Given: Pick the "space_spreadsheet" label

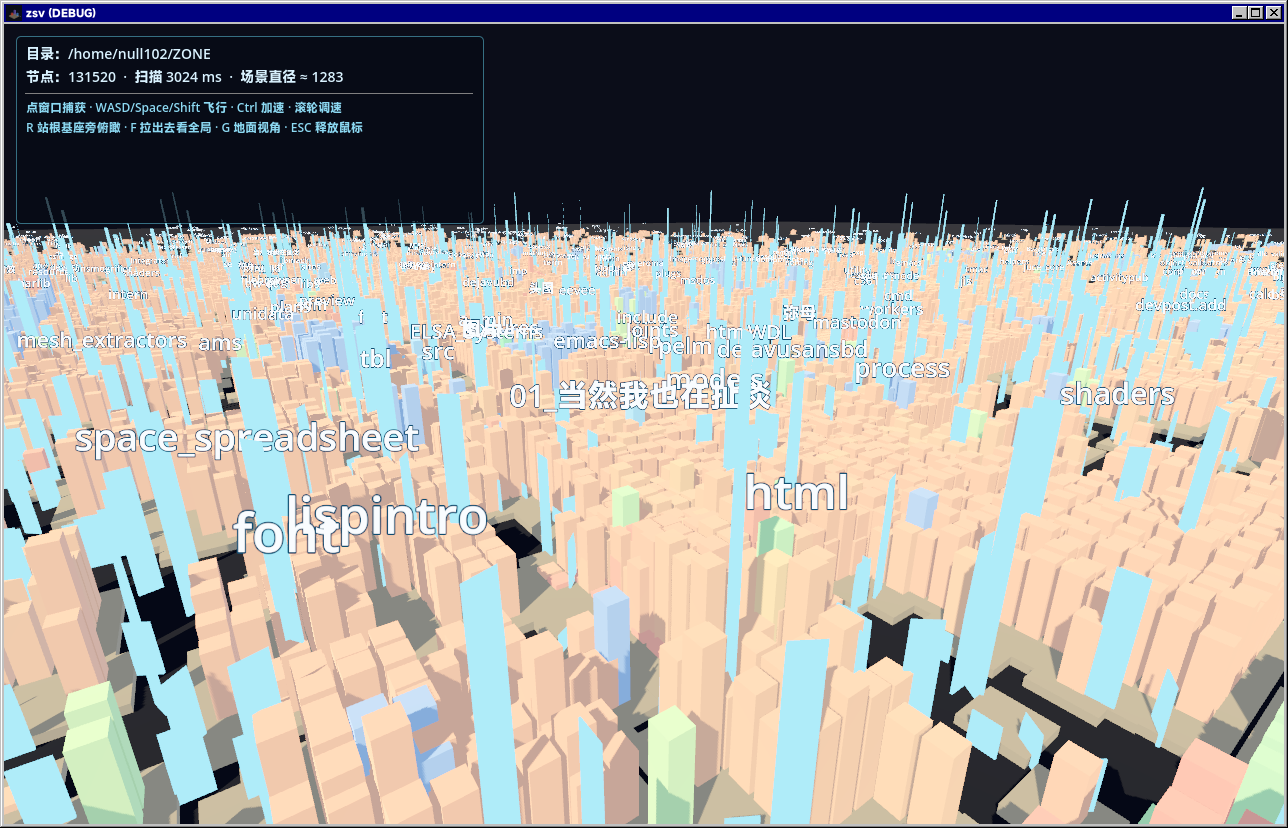Looking at the screenshot, I should pyautogui.click(x=247, y=438).
